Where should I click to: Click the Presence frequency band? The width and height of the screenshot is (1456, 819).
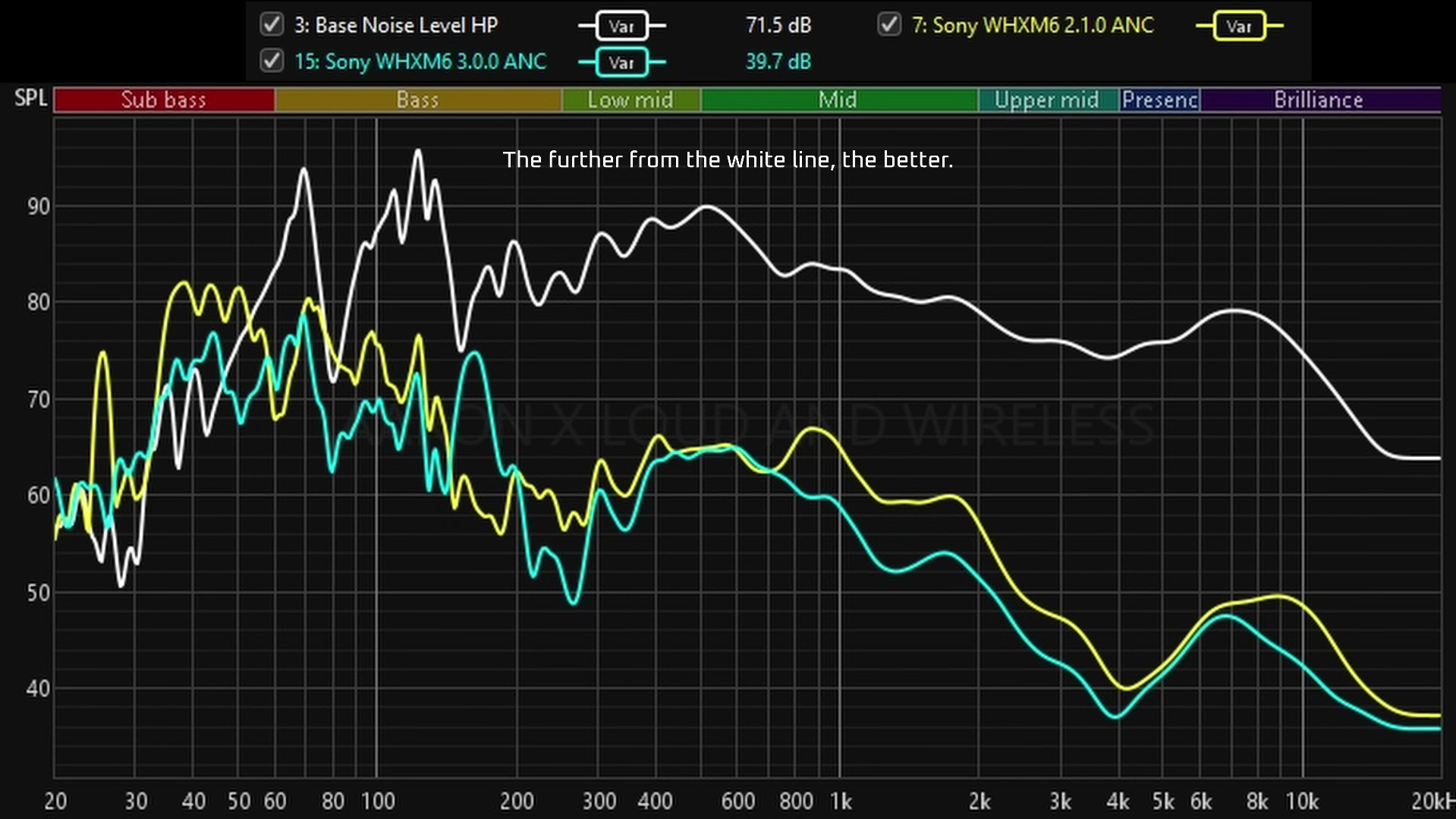1159,100
